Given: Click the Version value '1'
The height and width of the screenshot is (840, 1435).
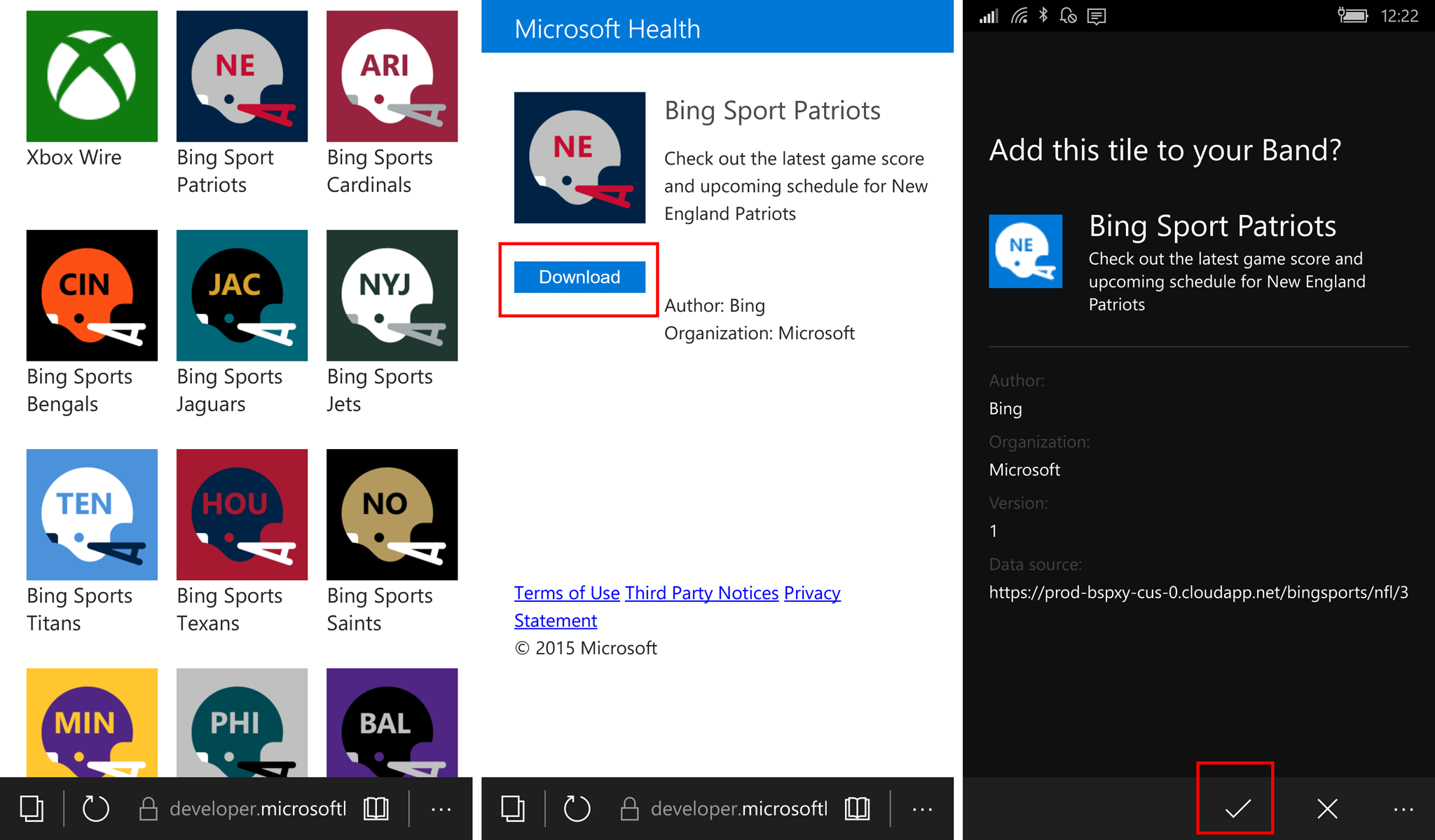Looking at the screenshot, I should 994,531.
